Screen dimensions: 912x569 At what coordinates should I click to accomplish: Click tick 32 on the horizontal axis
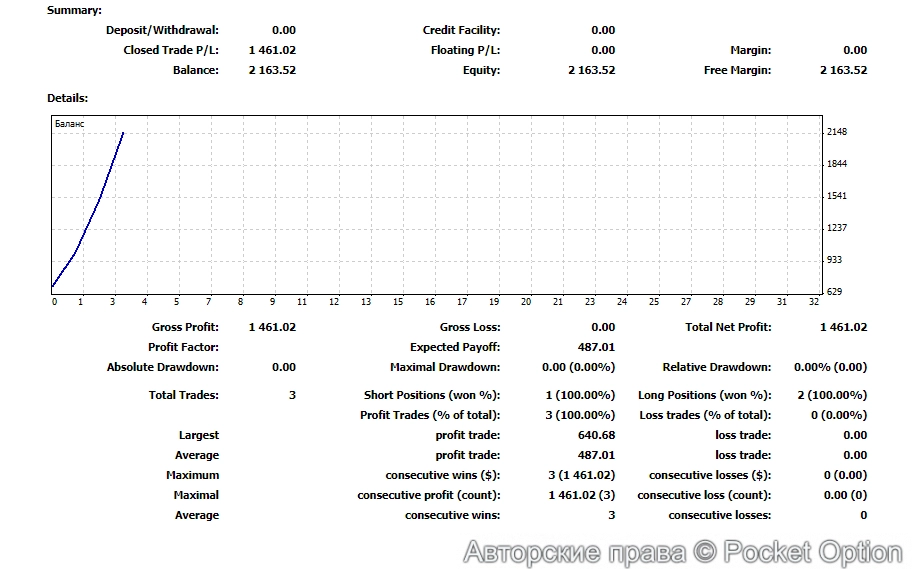point(813,302)
